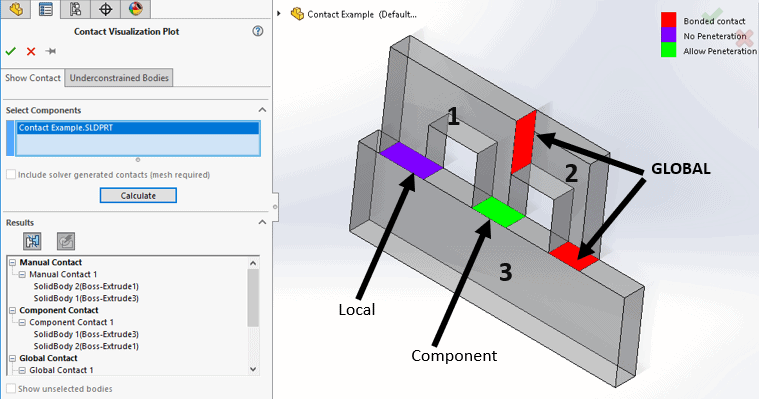Screen dimensions: 759x399
Task: Accept with the green checkmark OK icon
Action: coord(11,51)
